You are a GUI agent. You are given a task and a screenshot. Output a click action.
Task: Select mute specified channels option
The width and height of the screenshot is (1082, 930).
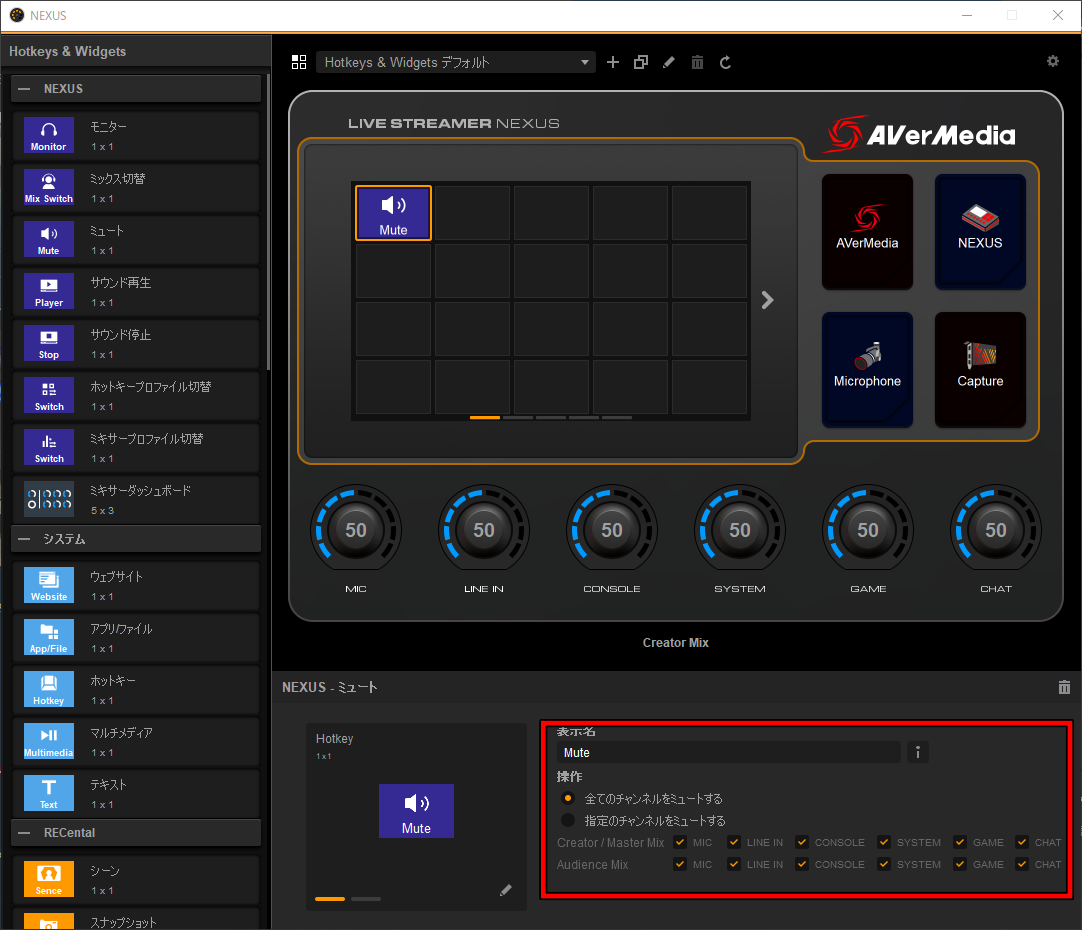[568, 820]
